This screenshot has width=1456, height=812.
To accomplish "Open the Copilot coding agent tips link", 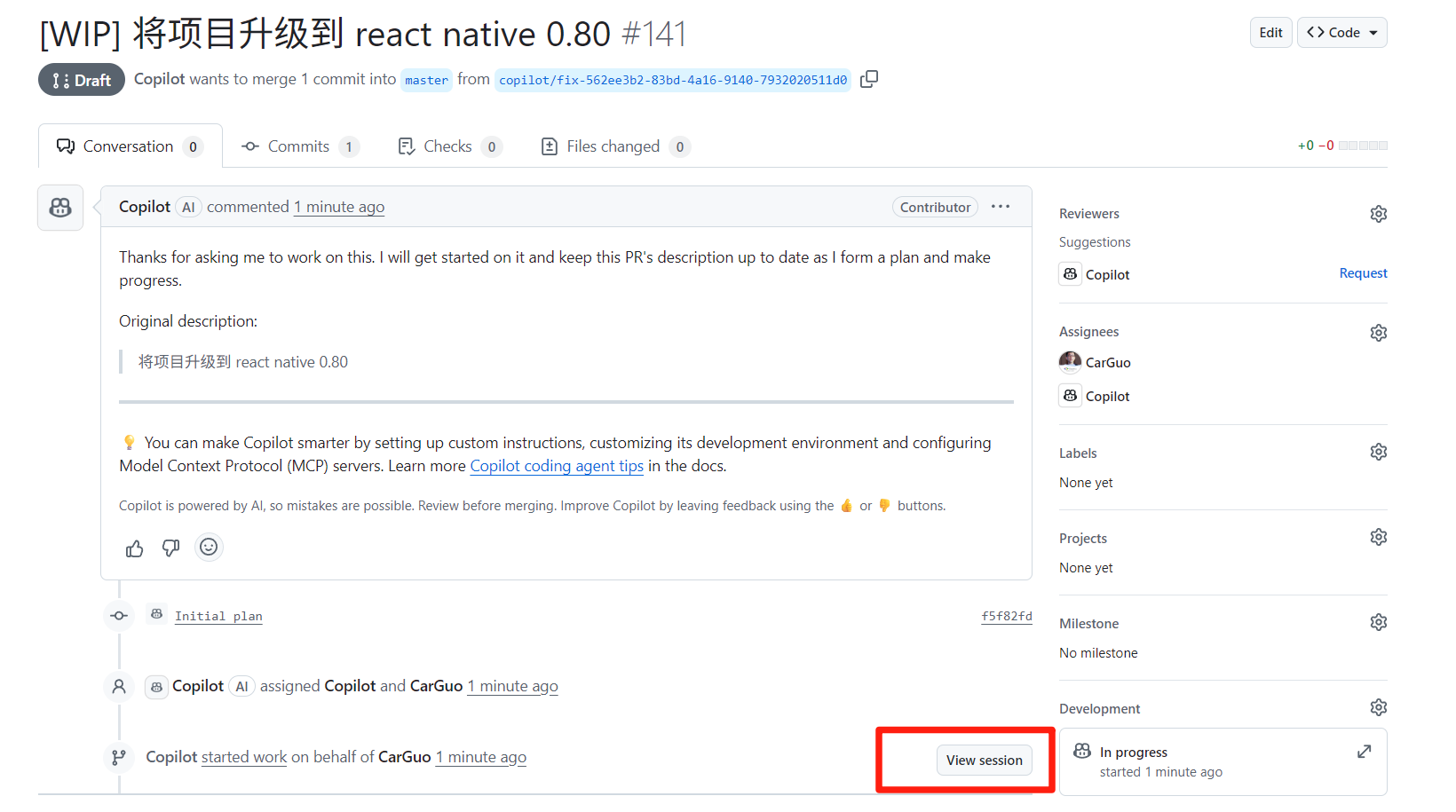I will click(x=557, y=466).
